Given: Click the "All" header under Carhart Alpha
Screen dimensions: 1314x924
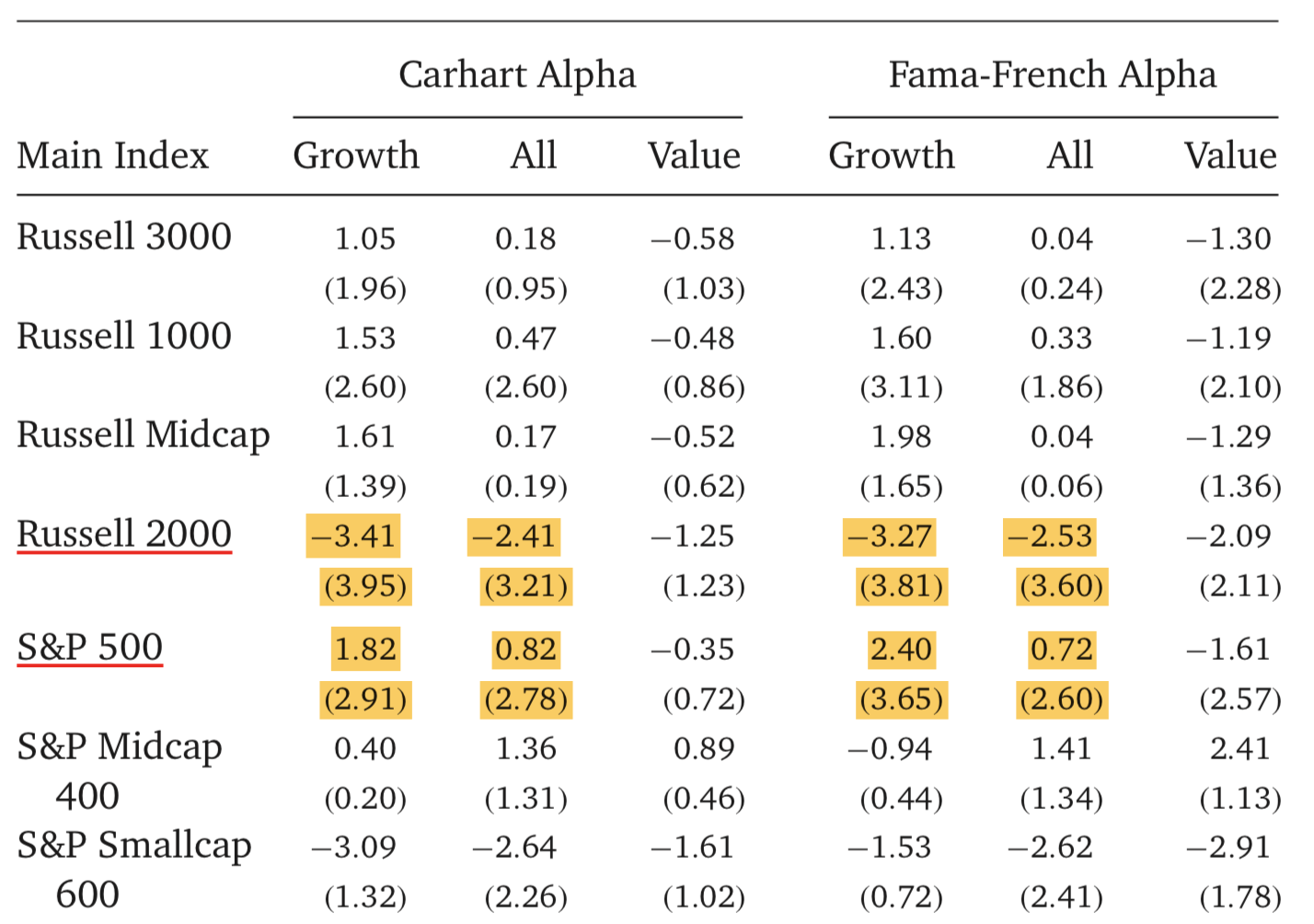Looking at the screenshot, I should [x=534, y=156].
